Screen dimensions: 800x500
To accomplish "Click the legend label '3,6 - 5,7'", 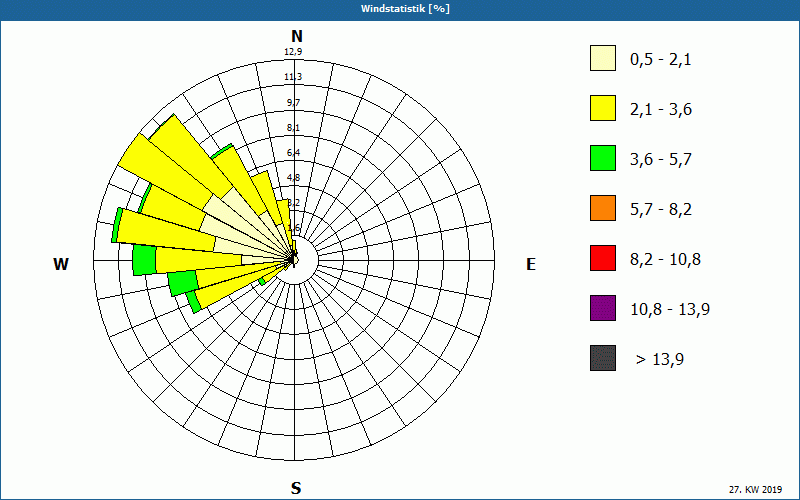I will coord(661,160).
